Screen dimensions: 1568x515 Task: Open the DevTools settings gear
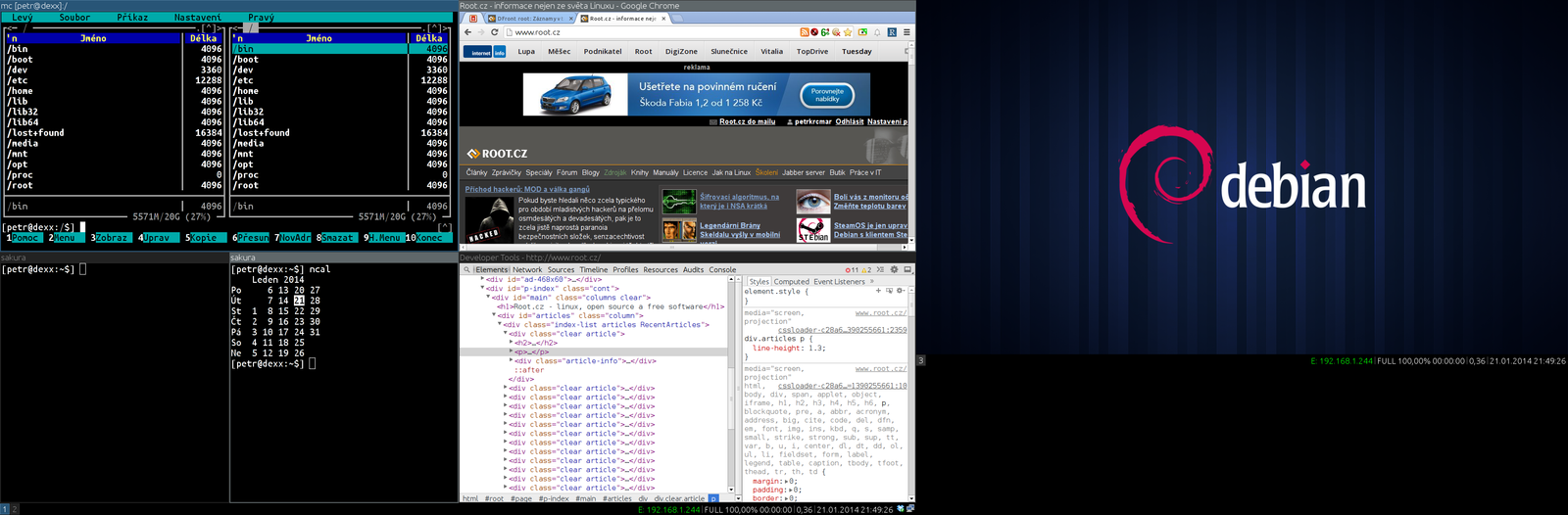click(x=894, y=269)
